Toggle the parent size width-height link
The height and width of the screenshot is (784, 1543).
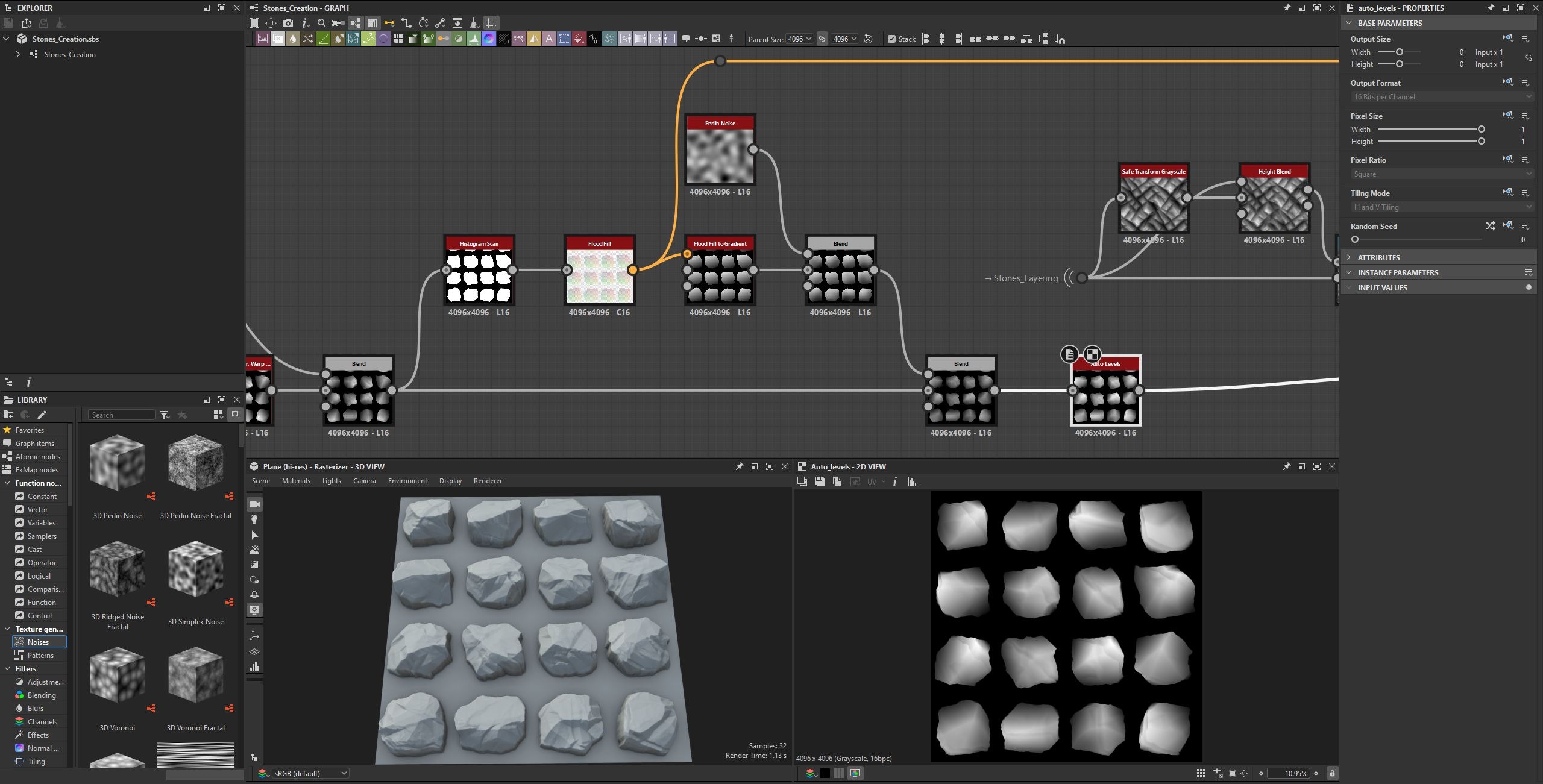tap(822, 39)
